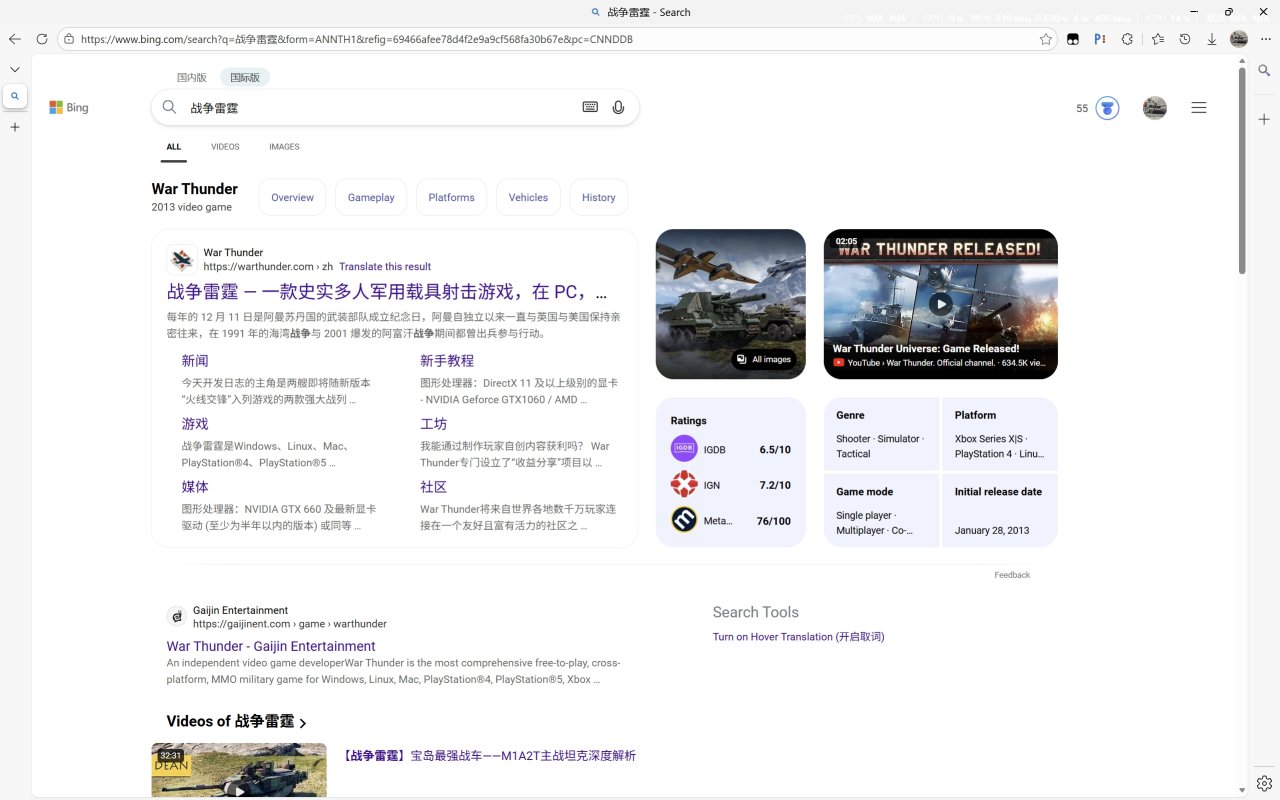Open the 社区 sitelink
The image size is (1280, 800).
pyautogui.click(x=434, y=487)
